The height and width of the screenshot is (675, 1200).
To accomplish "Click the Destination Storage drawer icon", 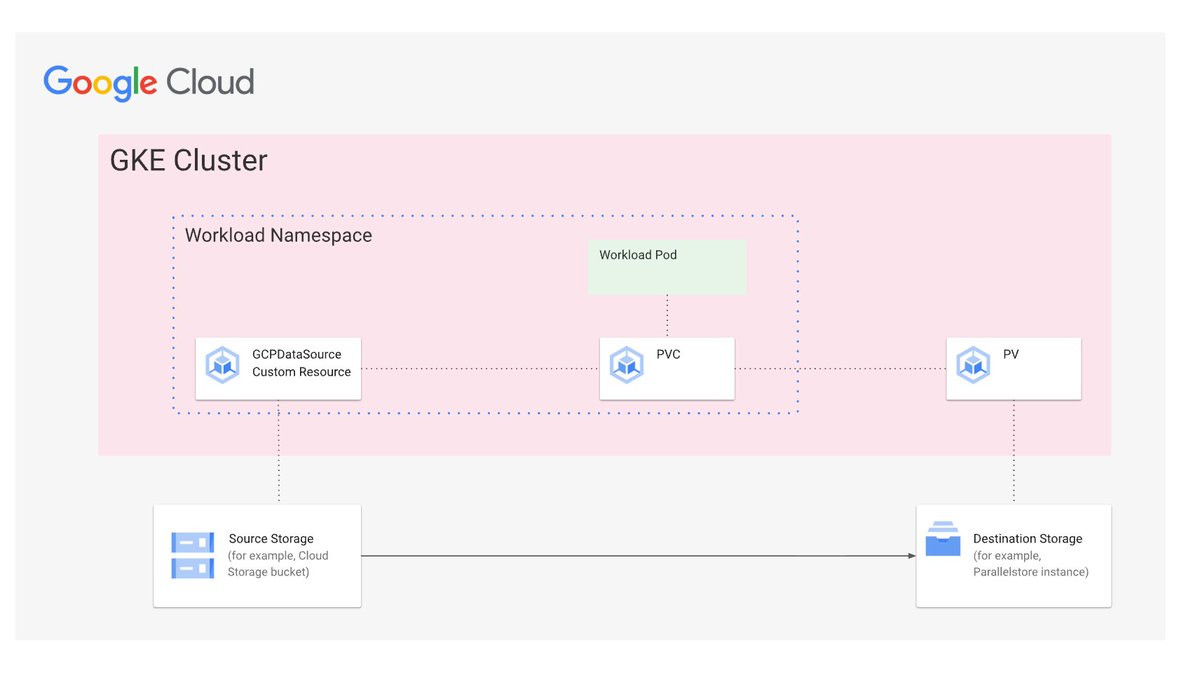I will (943, 538).
